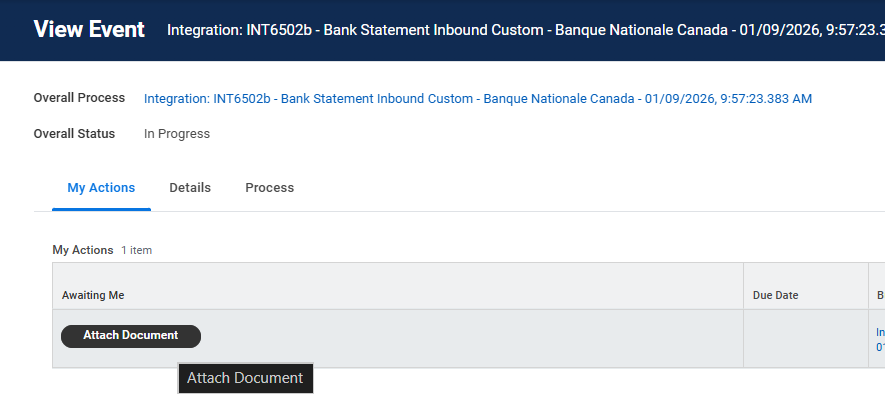Select the My Actions tab

101,188
